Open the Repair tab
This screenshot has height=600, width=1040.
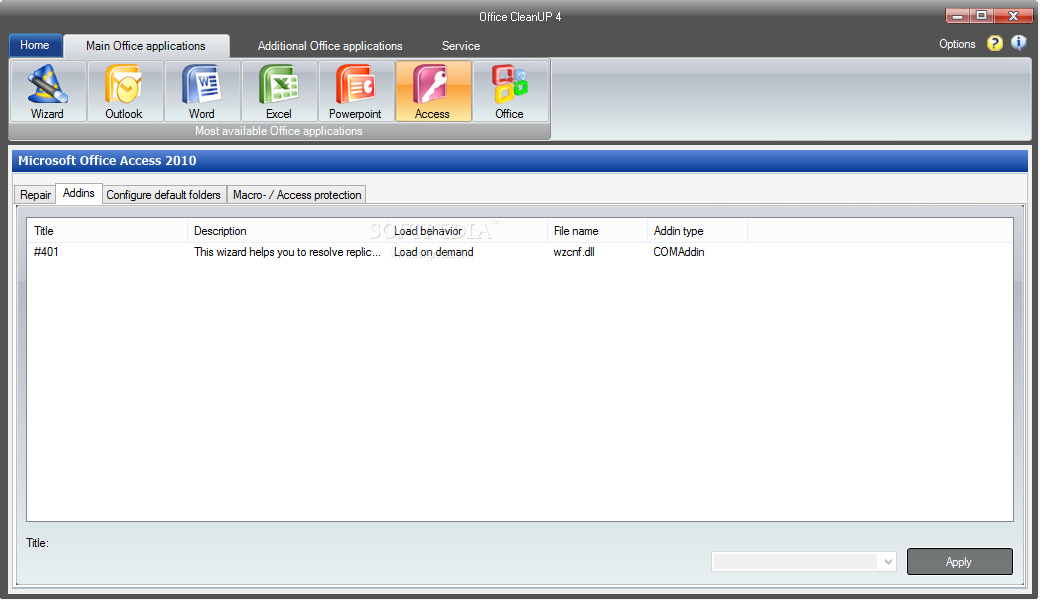(35, 195)
